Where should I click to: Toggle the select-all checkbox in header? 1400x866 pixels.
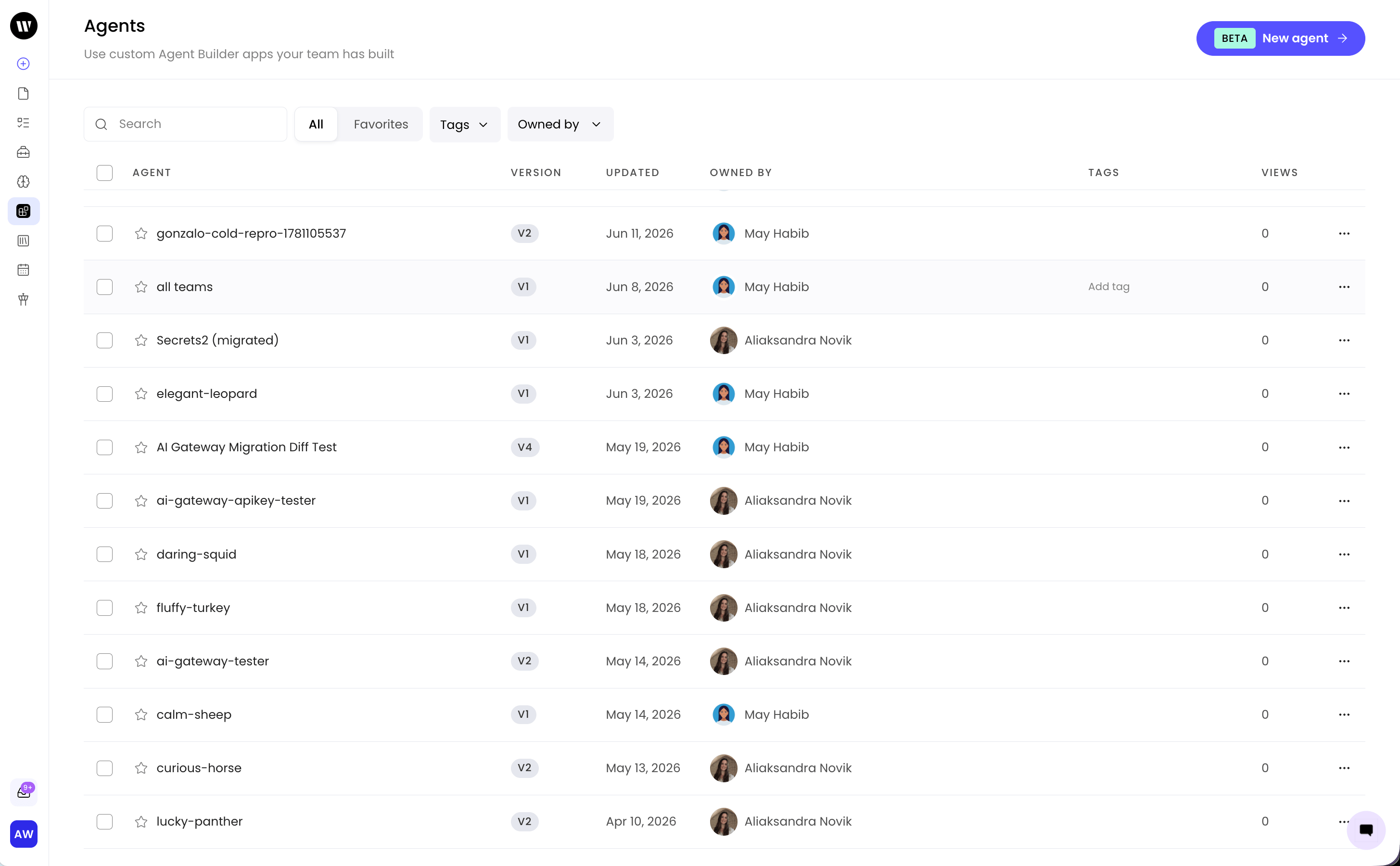[105, 173]
